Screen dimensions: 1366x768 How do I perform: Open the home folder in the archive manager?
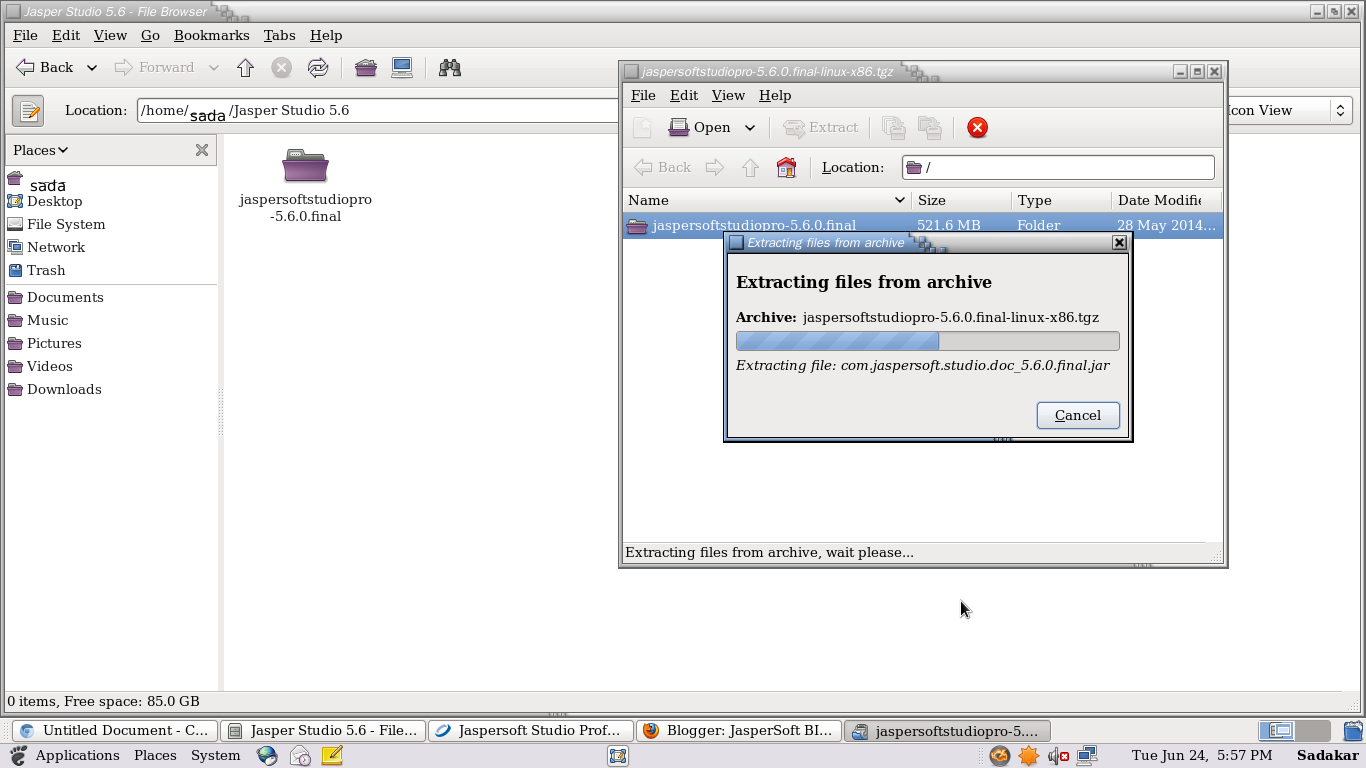click(x=786, y=167)
